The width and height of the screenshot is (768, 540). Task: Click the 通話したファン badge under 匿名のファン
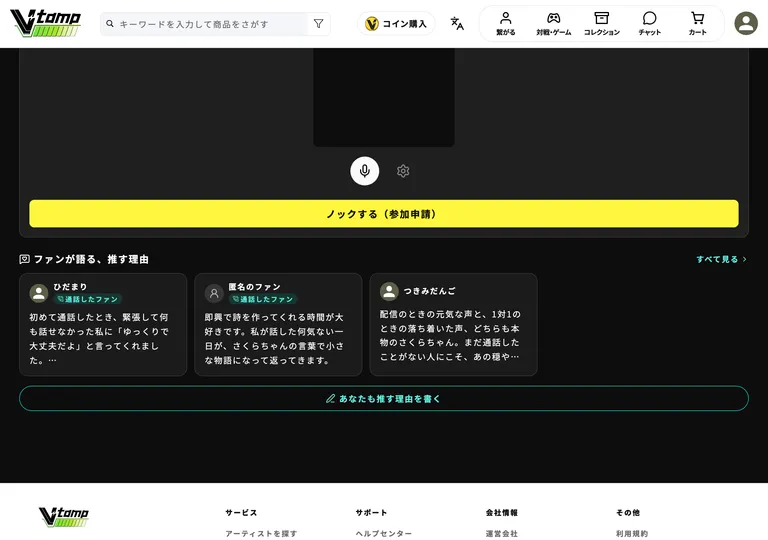(263, 299)
